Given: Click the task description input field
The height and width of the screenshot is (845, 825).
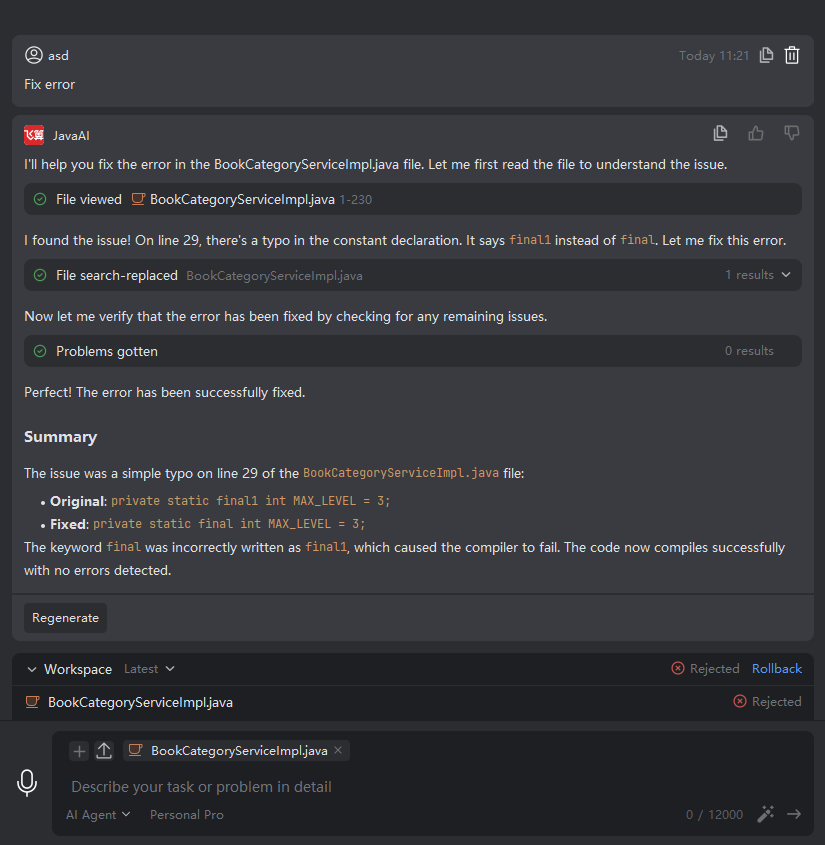Looking at the screenshot, I should (x=400, y=787).
